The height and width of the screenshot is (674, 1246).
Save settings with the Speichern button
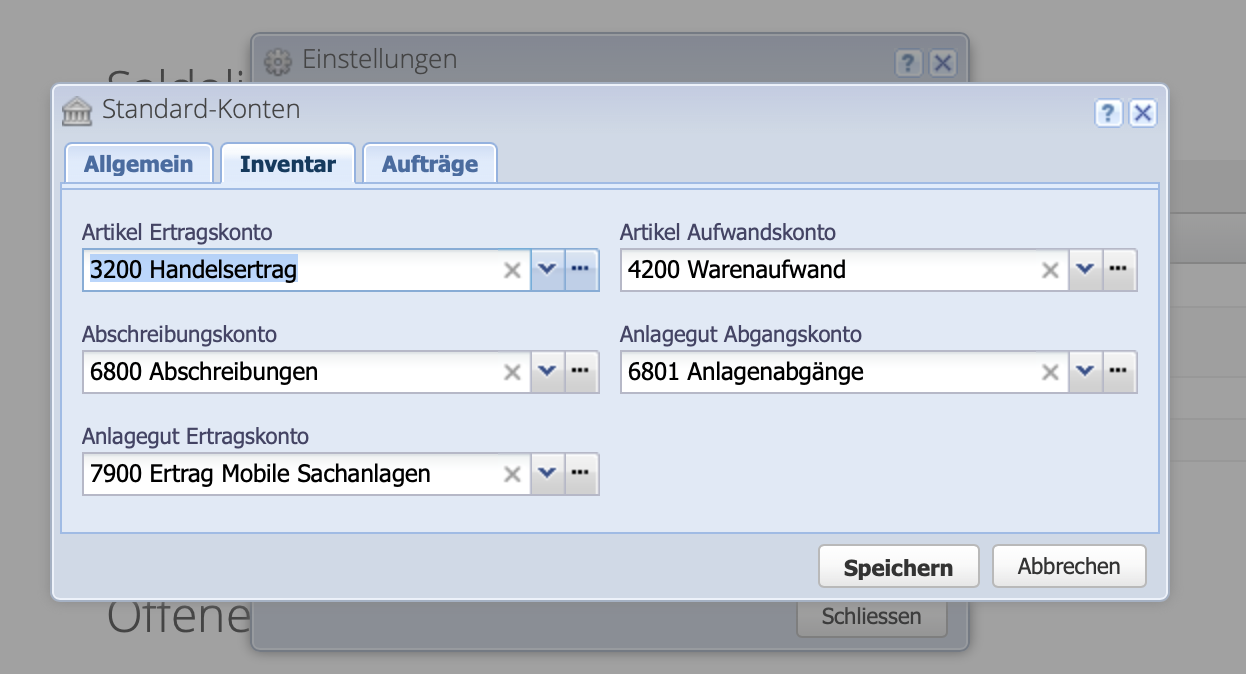click(x=898, y=566)
